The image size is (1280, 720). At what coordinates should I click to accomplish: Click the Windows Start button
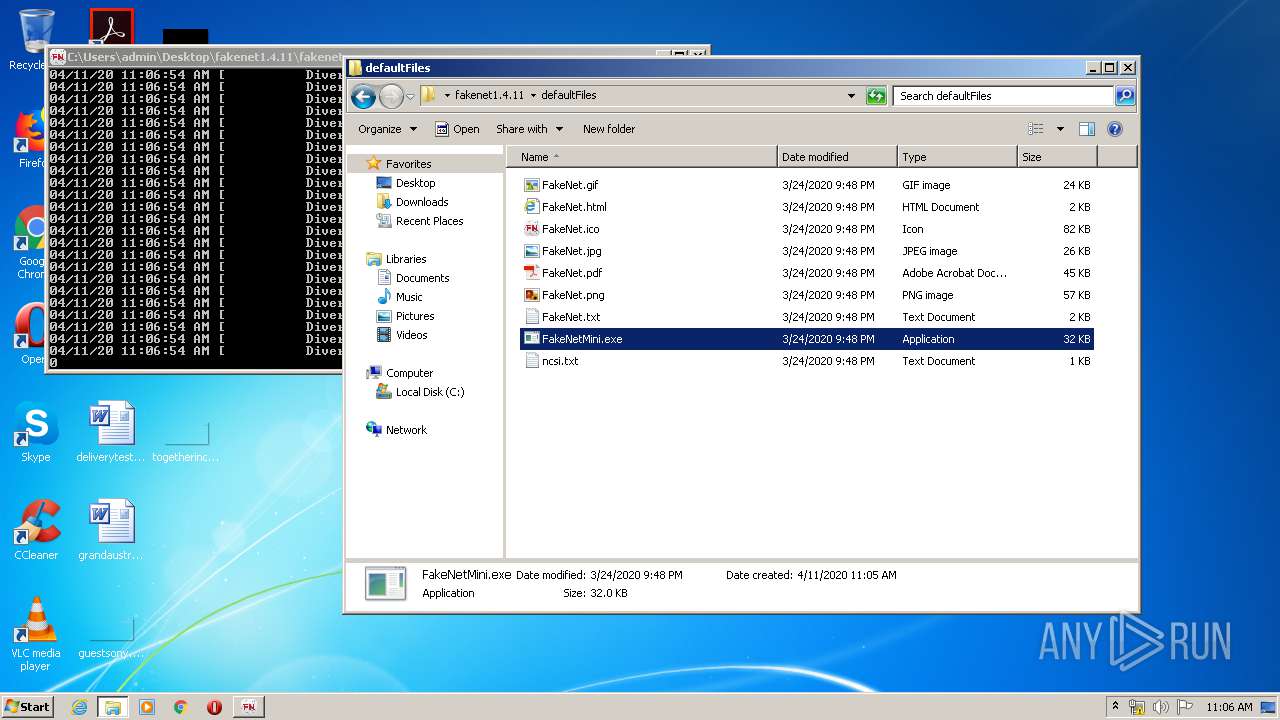pos(28,706)
